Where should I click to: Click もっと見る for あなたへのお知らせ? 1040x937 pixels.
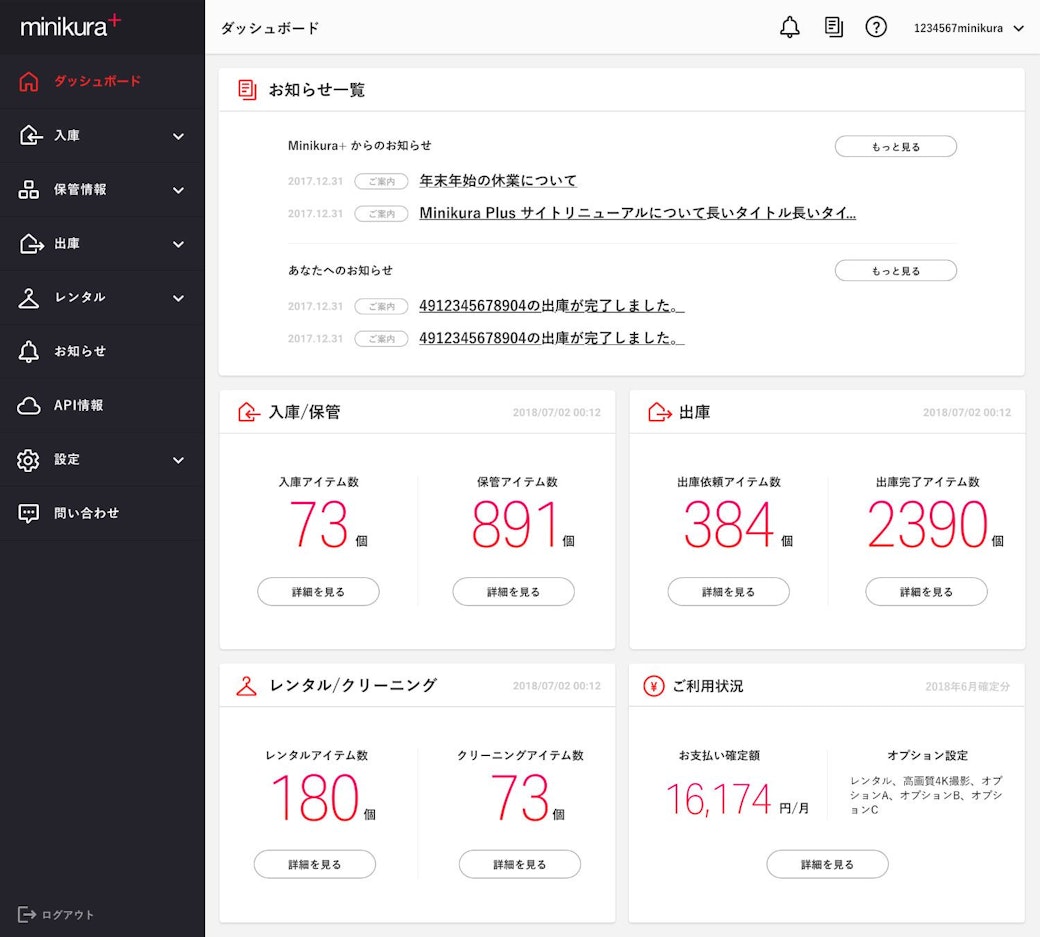(895, 271)
